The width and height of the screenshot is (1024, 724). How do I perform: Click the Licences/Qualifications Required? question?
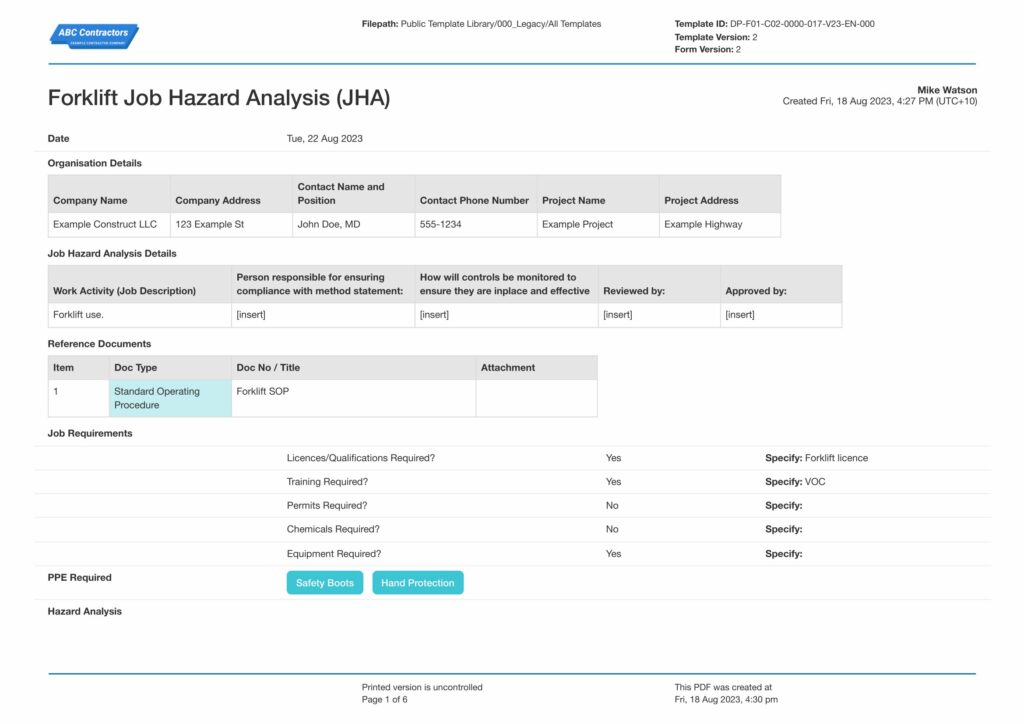(x=360, y=458)
